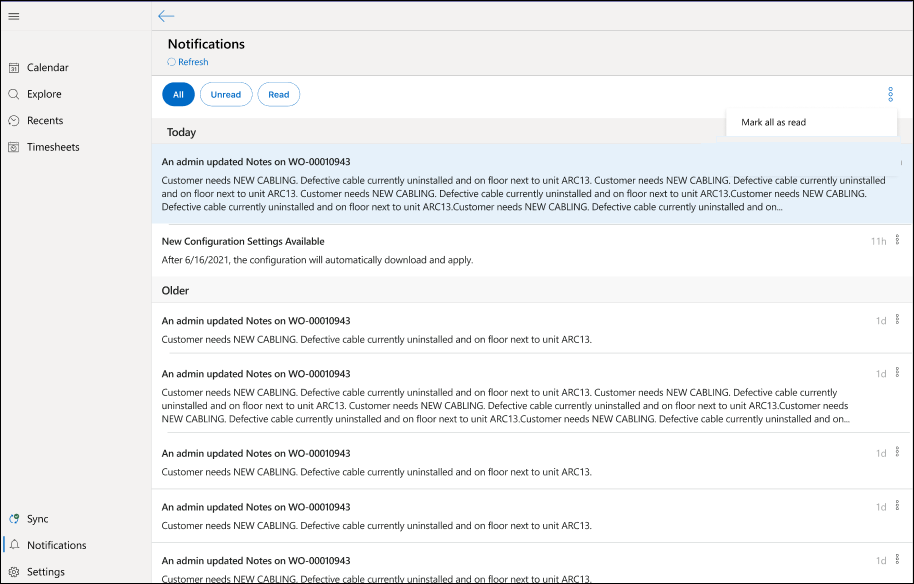The height and width of the screenshot is (584, 914).
Task: Open the highlighted WO-00010943 notification under Today
Action: (x=532, y=184)
